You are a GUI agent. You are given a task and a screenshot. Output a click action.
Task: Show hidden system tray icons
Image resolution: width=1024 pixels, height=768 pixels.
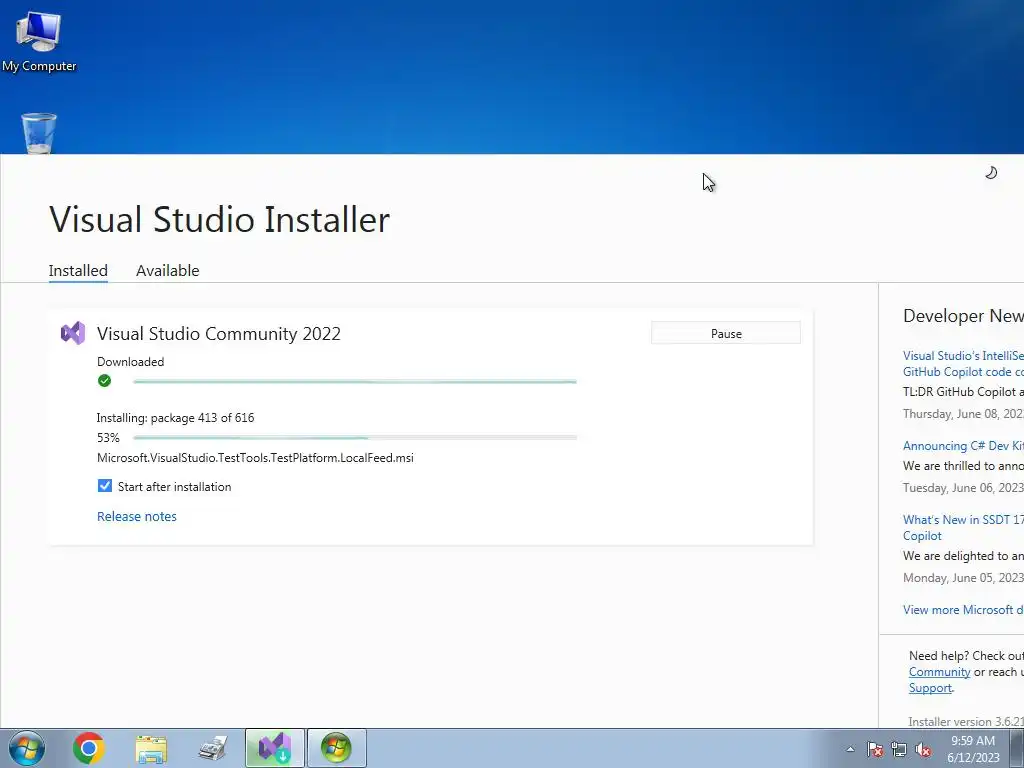[850, 749]
